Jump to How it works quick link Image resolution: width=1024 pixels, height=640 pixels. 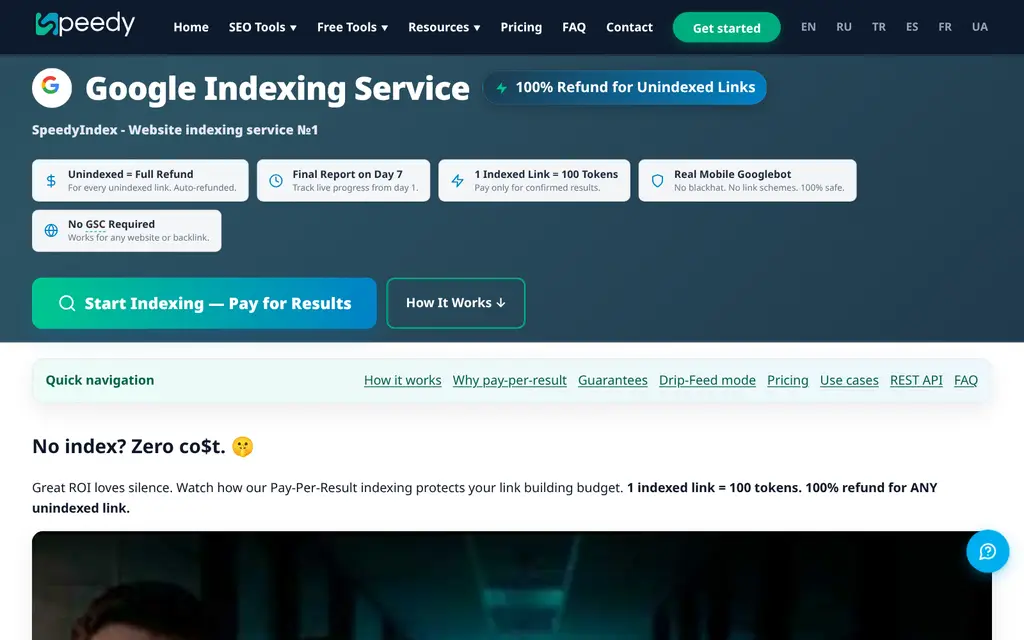[402, 380]
